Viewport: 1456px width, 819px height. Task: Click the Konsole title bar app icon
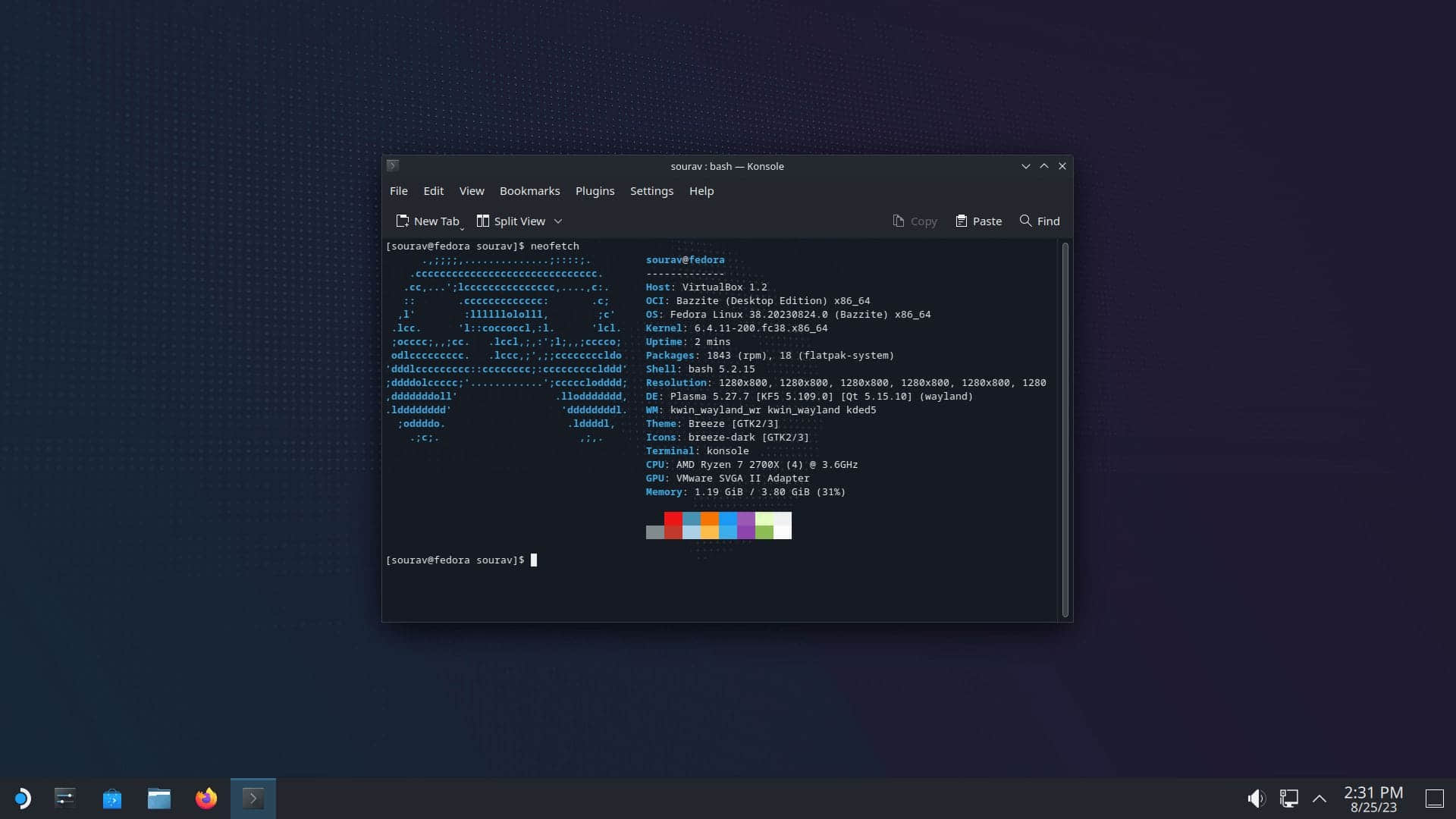coord(392,165)
